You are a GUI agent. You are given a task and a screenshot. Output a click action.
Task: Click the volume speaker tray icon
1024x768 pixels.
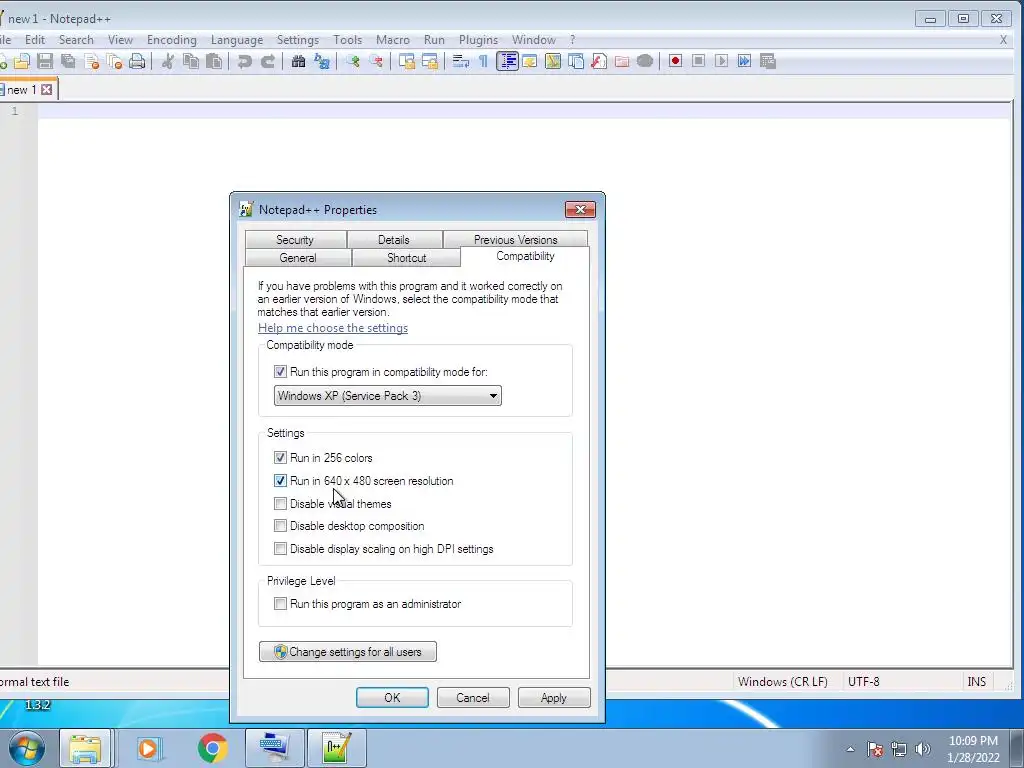tap(923, 749)
